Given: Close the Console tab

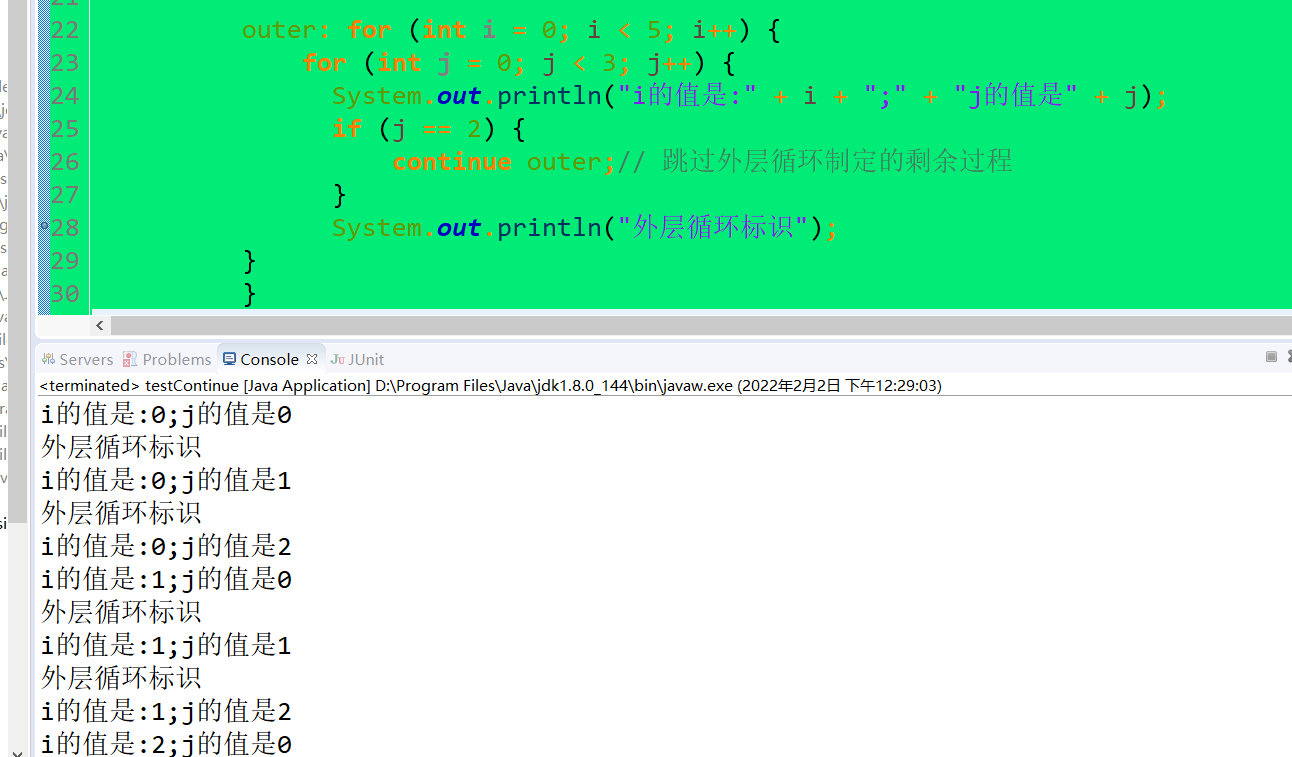Looking at the screenshot, I should click(x=310, y=358).
